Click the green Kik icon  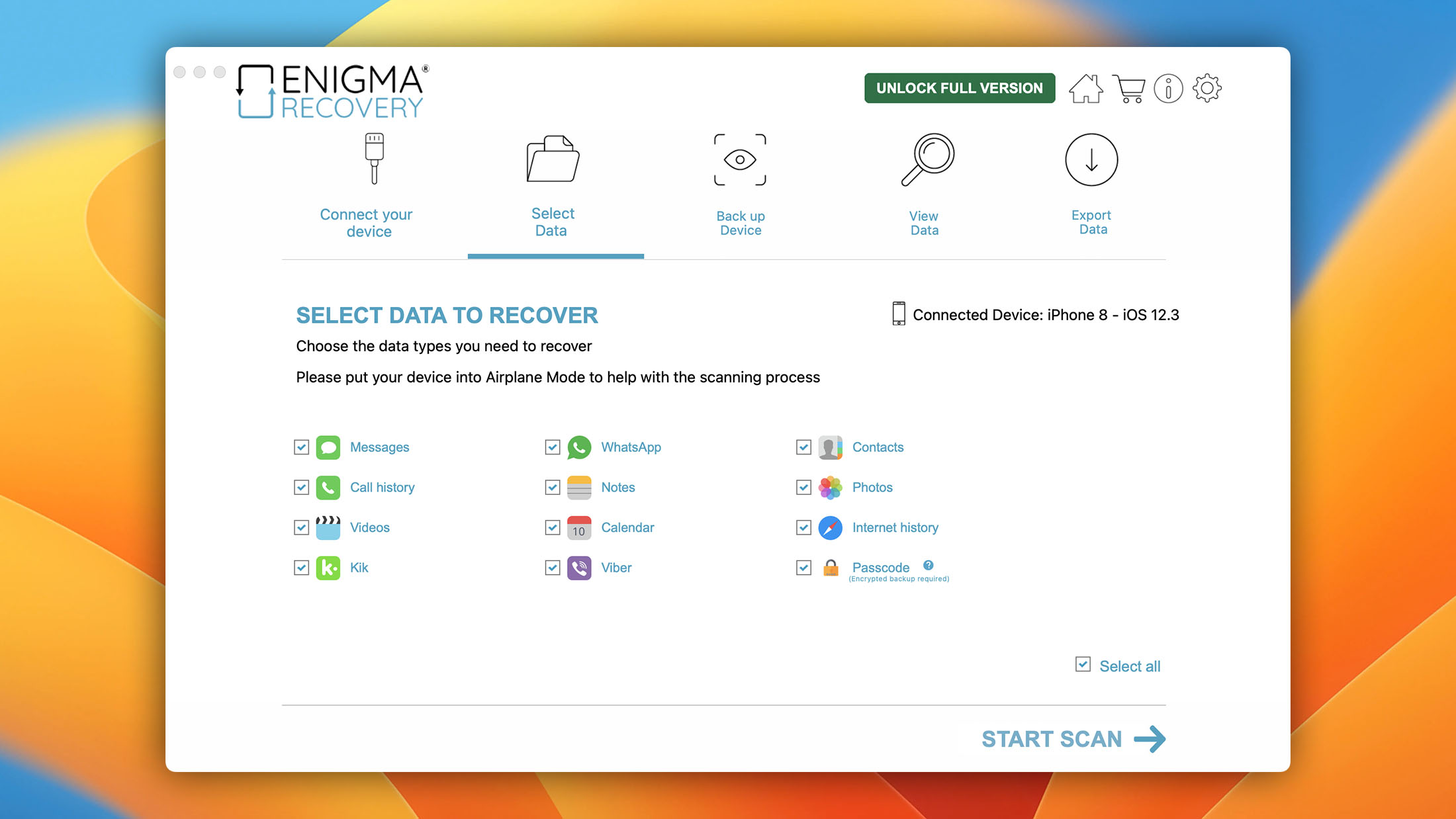pyautogui.click(x=328, y=568)
